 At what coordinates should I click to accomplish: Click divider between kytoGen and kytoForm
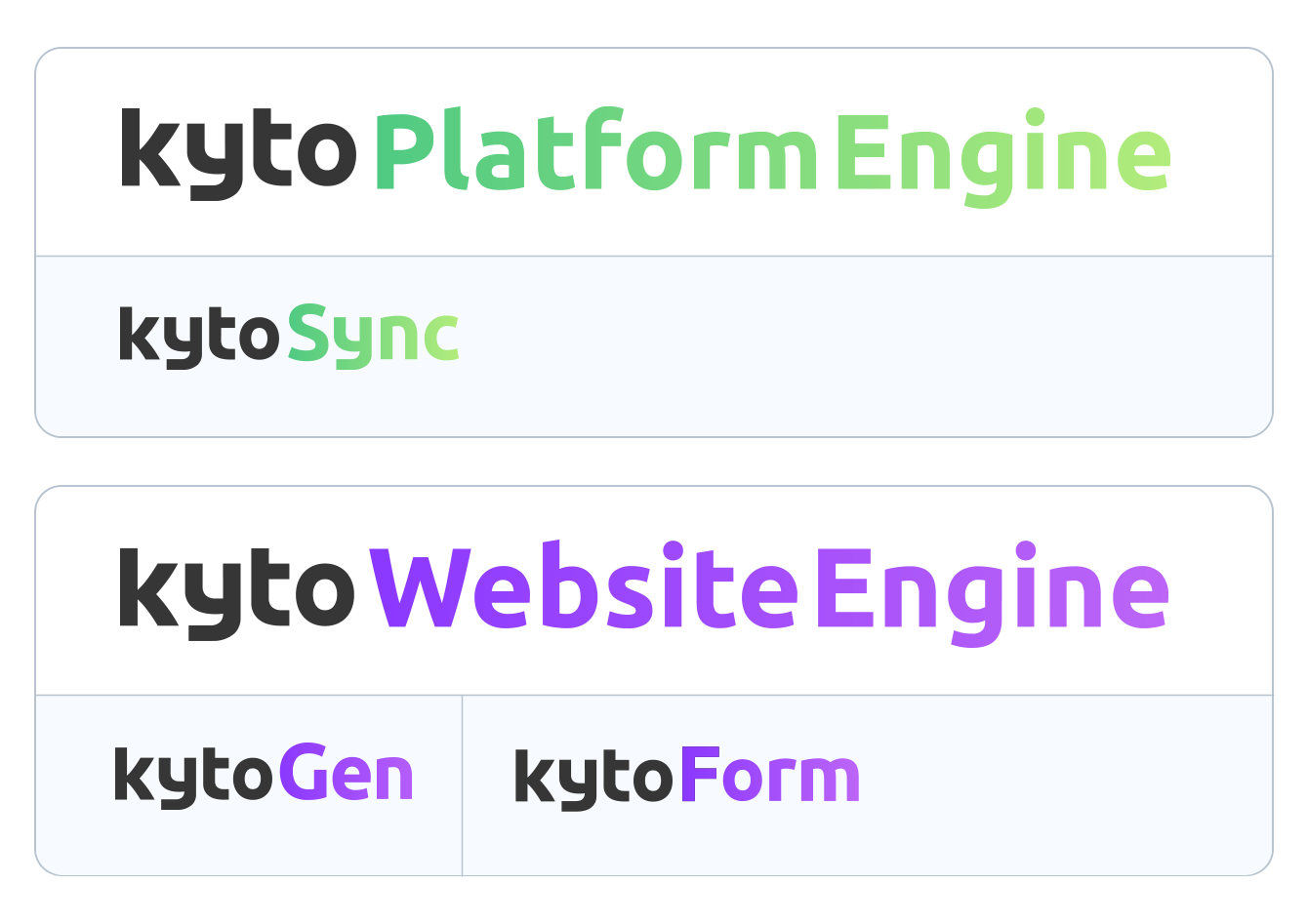pyautogui.click(x=462, y=785)
